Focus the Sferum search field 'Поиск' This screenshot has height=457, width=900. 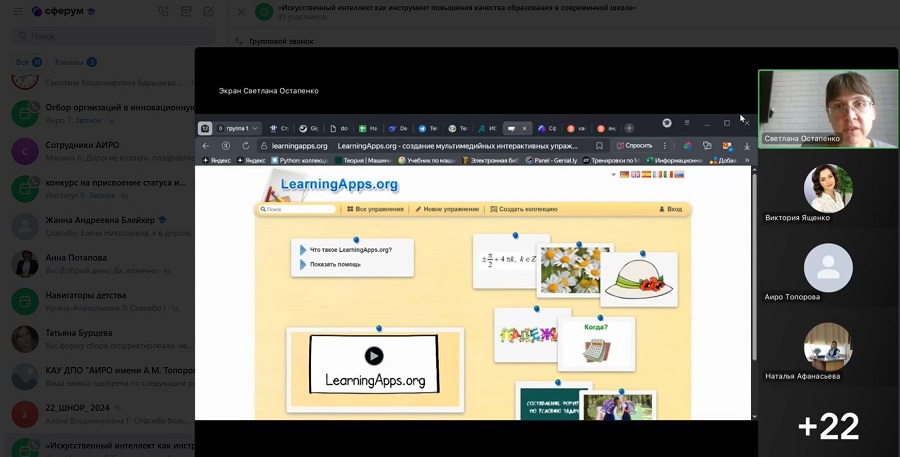114,36
